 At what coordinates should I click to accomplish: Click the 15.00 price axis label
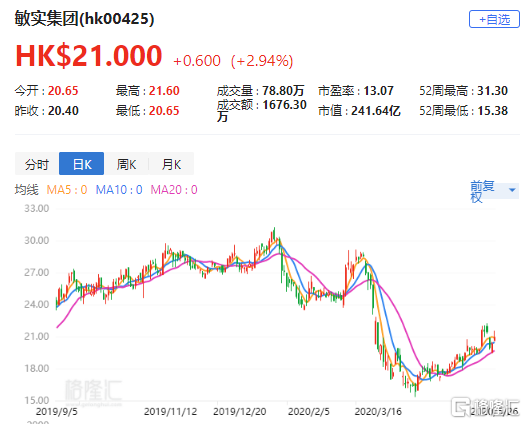pos(37,401)
